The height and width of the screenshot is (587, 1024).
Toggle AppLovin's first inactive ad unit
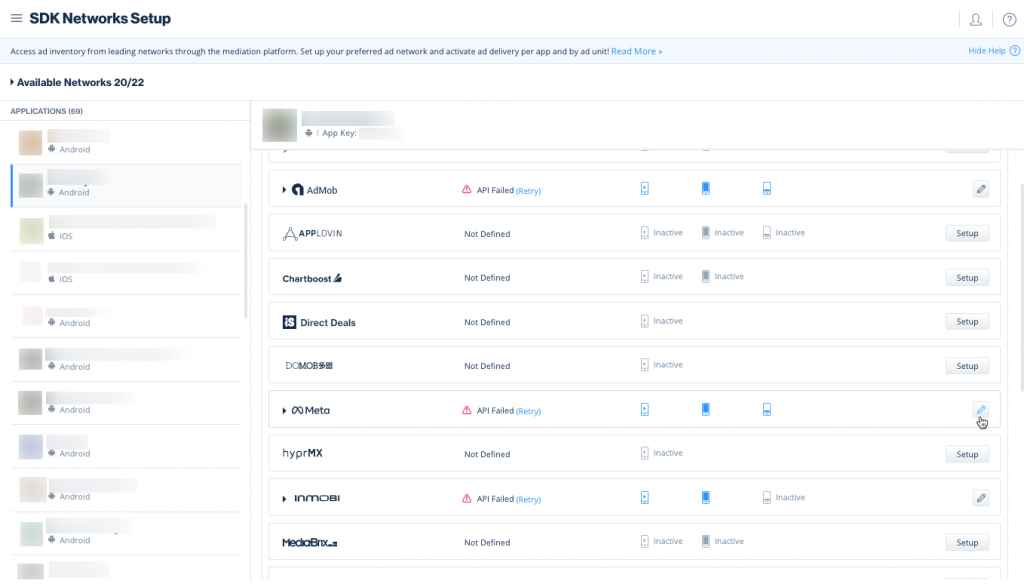click(x=645, y=233)
